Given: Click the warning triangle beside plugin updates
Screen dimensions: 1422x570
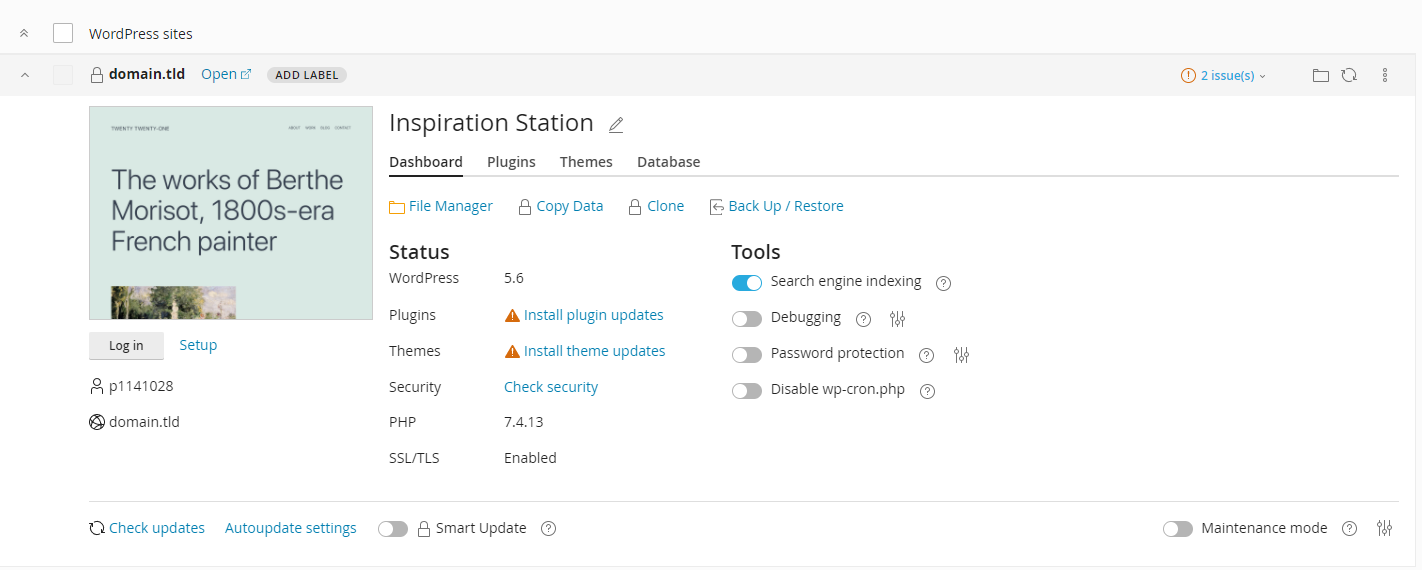Looking at the screenshot, I should point(512,315).
